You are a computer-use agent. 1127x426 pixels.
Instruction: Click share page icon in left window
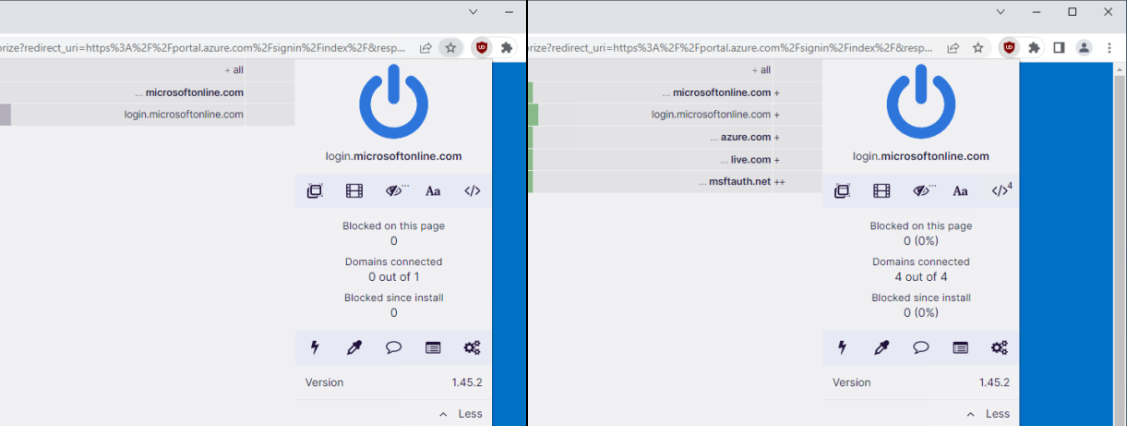(x=426, y=47)
